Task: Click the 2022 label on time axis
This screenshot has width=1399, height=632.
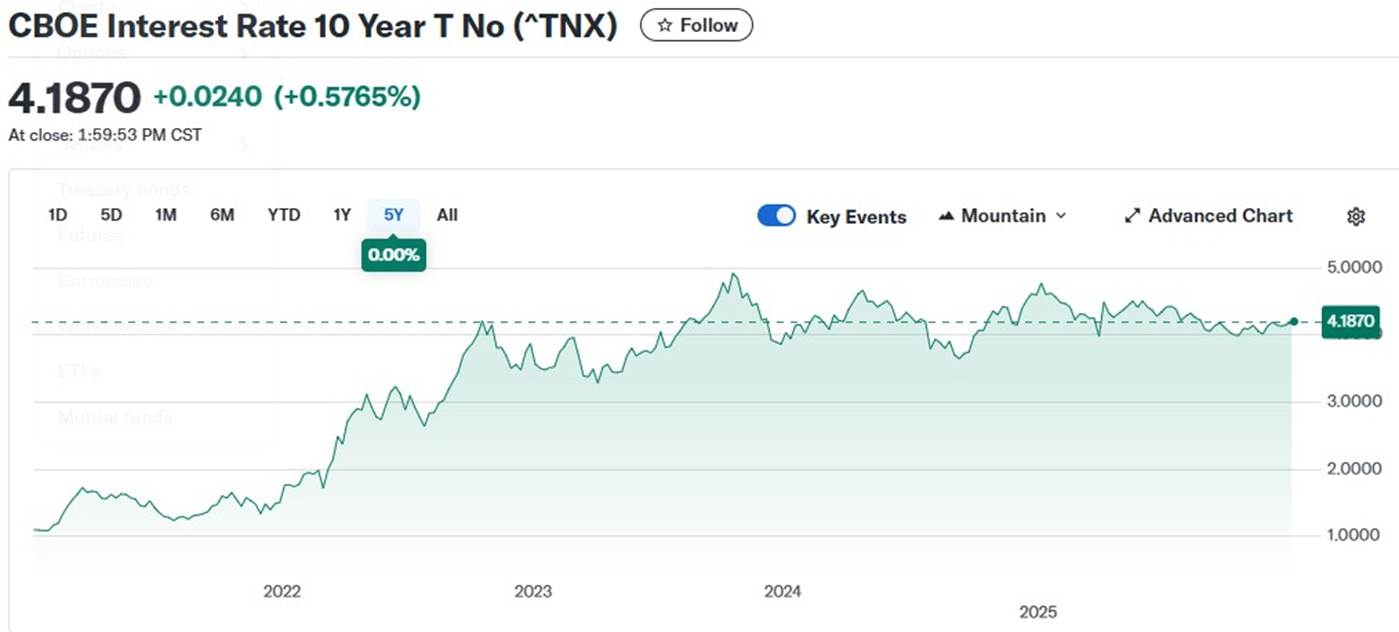Action: [282, 591]
